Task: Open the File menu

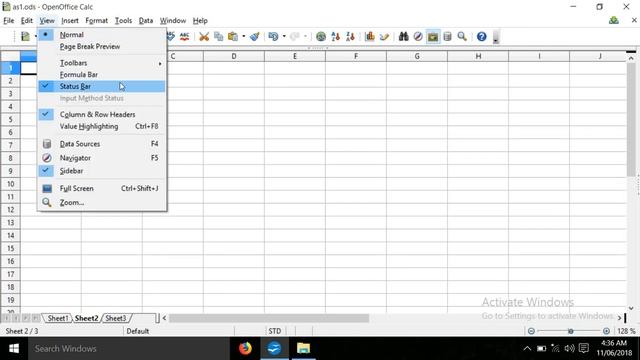Action: coord(9,20)
